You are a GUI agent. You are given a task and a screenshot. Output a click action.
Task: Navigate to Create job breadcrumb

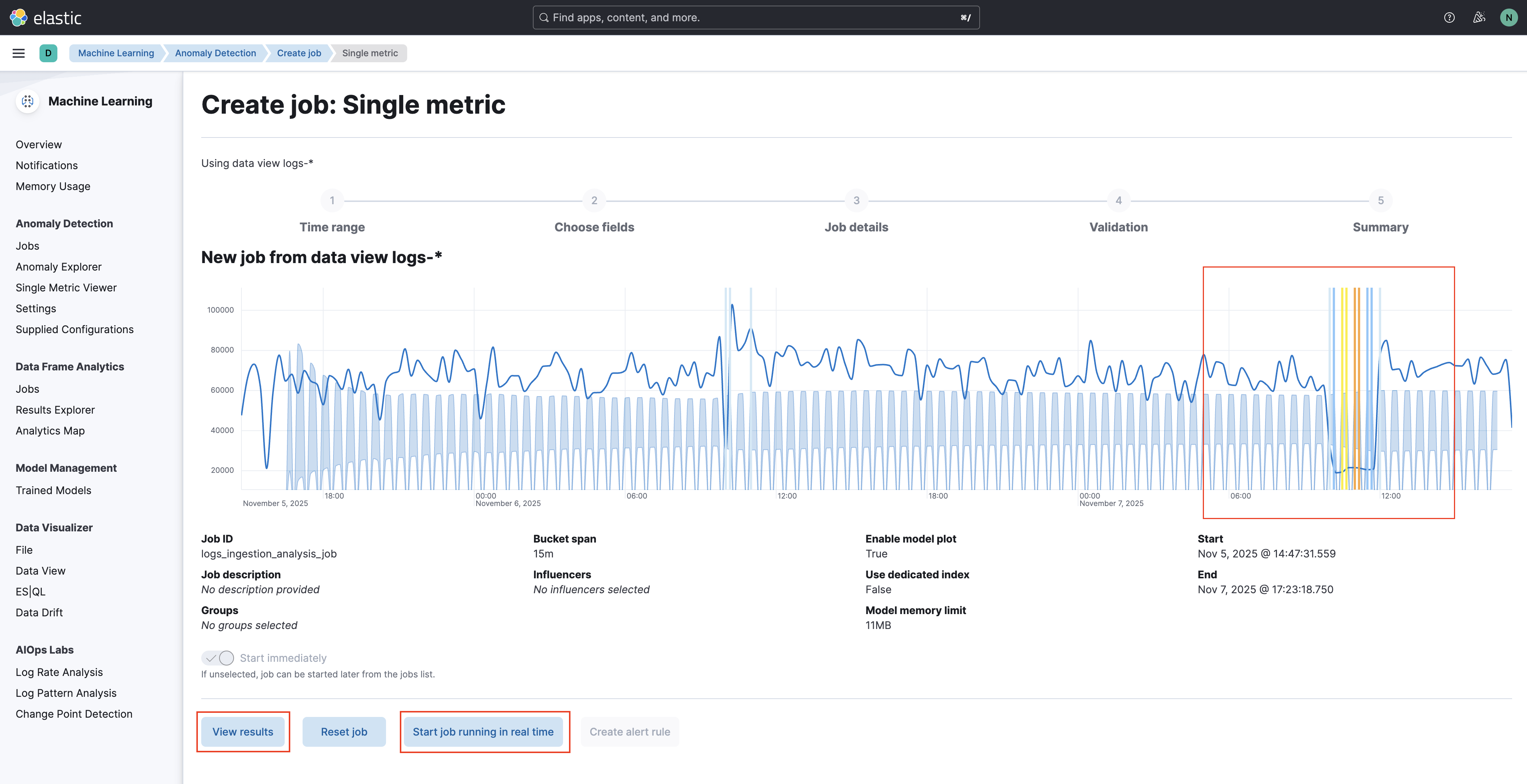298,53
